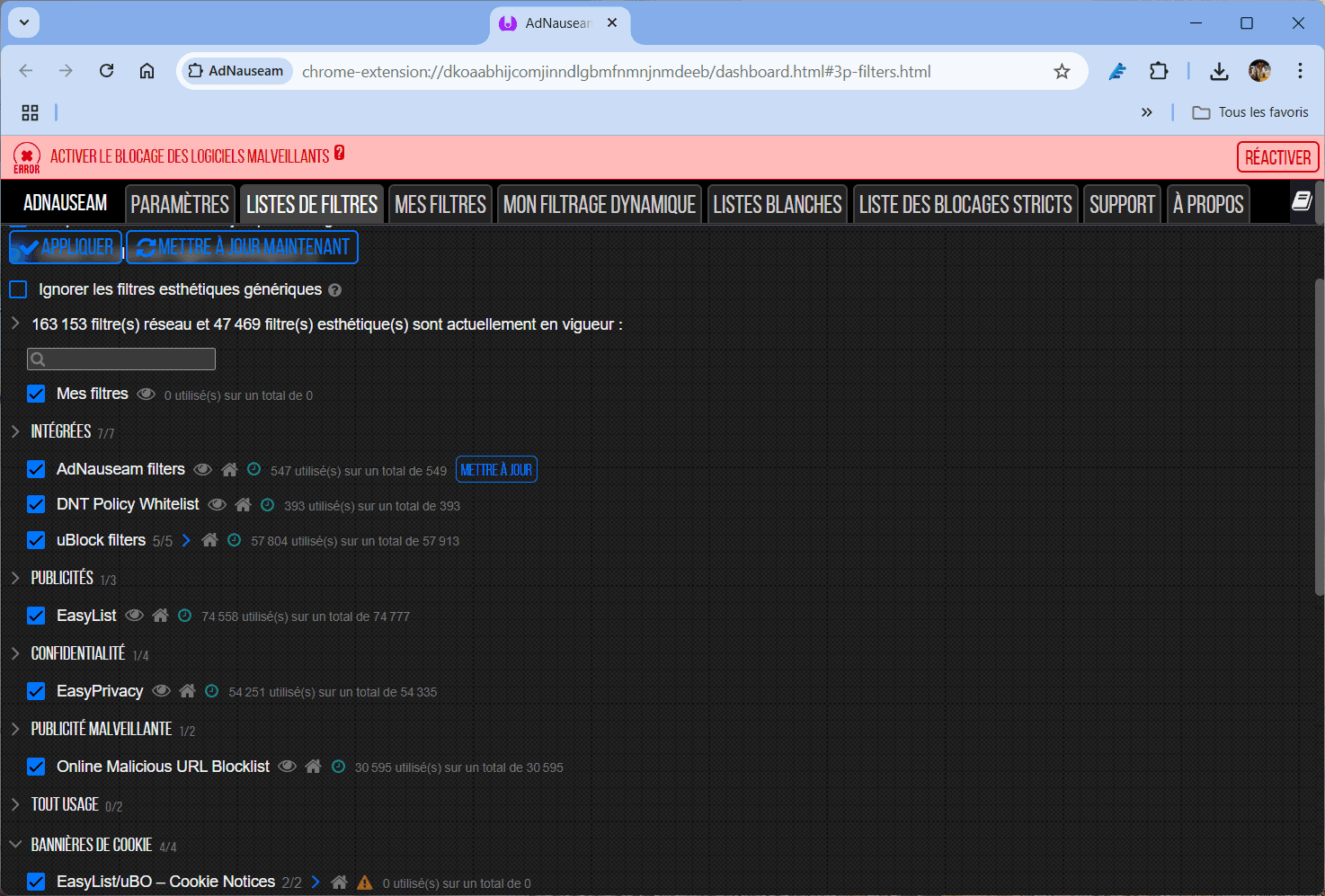Collapse the BANNIÈRES DE COOKIE section
Viewport: 1325px width, 896px height.
pyautogui.click(x=15, y=845)
